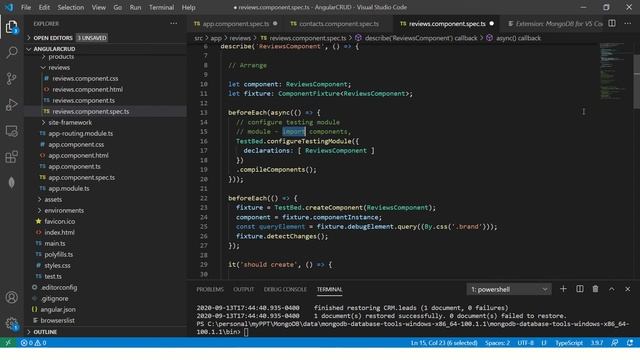This screenshot has width=640, height=360.
Task: Create a new terminal with plus icon
Action: 563,289
